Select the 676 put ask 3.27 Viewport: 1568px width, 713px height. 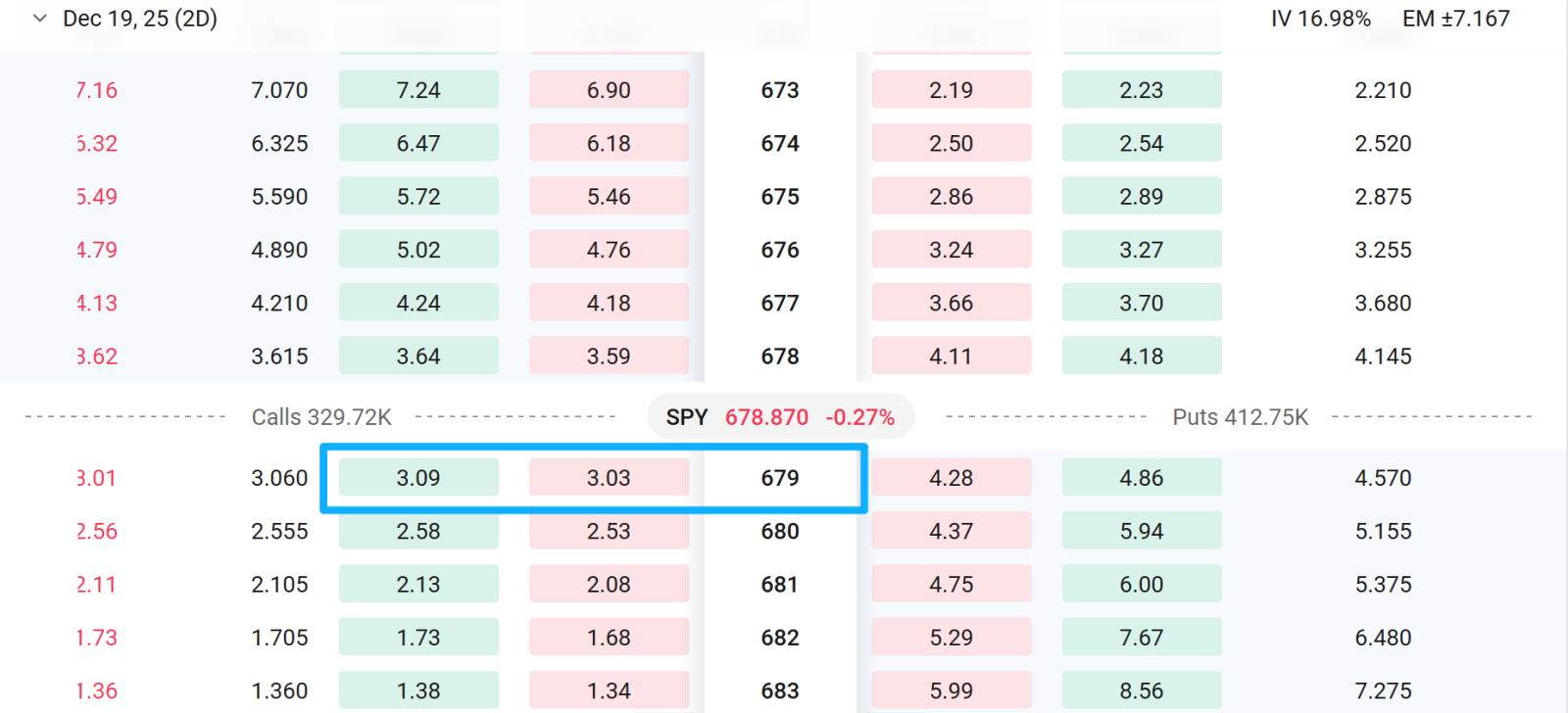[x=1142, y=250]
